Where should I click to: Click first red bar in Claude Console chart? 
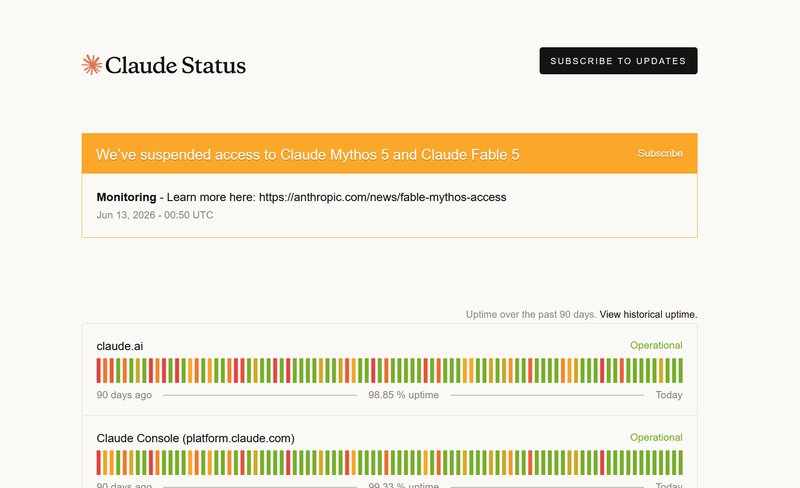click(98, 462)
